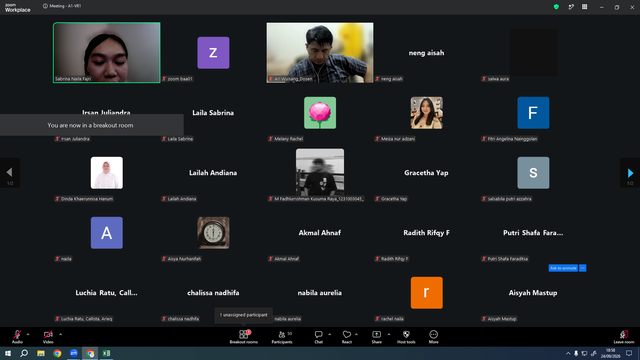640x360 pixels.
Task: Toggle camera with the Video button
Action: click(48, 336)
